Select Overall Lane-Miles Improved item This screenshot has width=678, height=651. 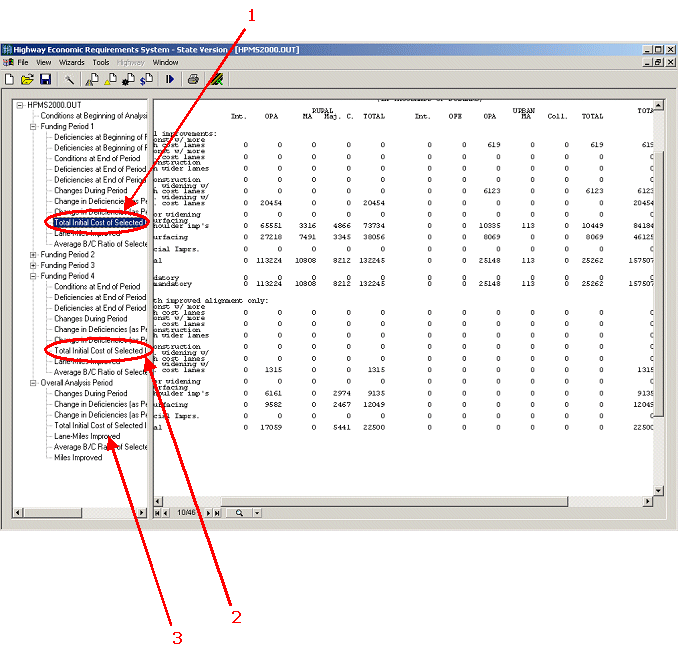87,437
